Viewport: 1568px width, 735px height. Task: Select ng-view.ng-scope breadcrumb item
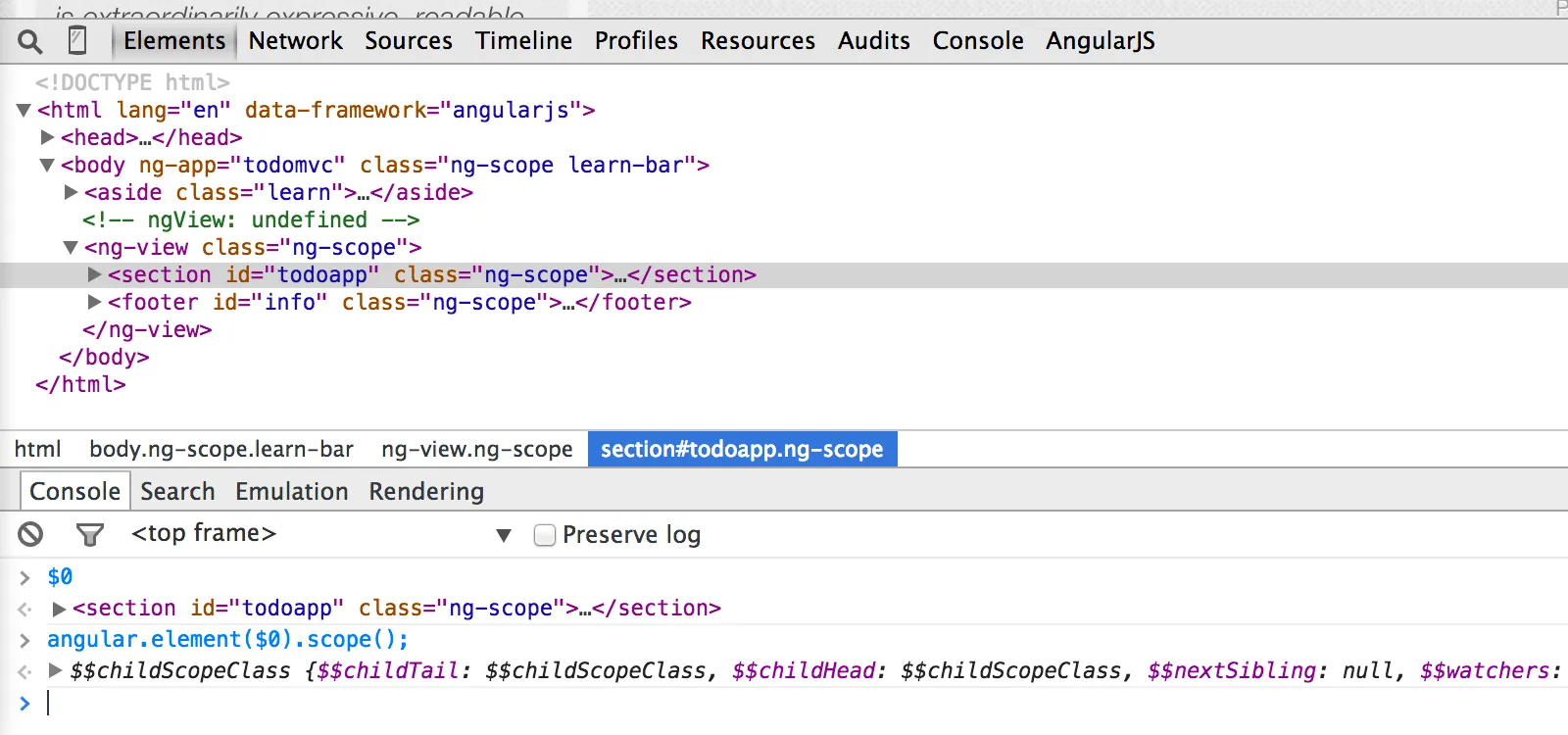[477, 449]
